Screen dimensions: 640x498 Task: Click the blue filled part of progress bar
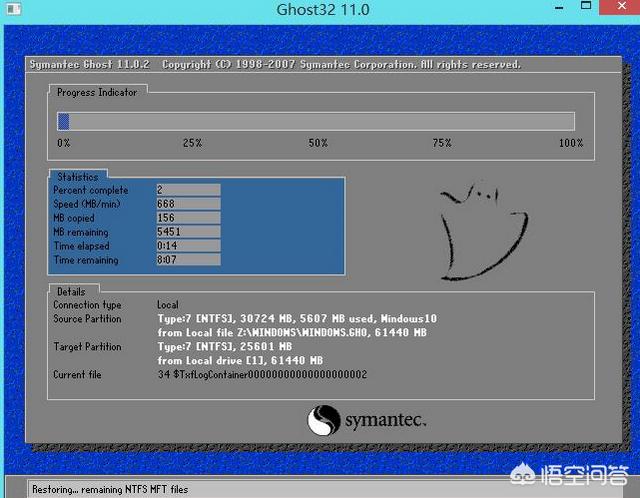pos(63,121)
